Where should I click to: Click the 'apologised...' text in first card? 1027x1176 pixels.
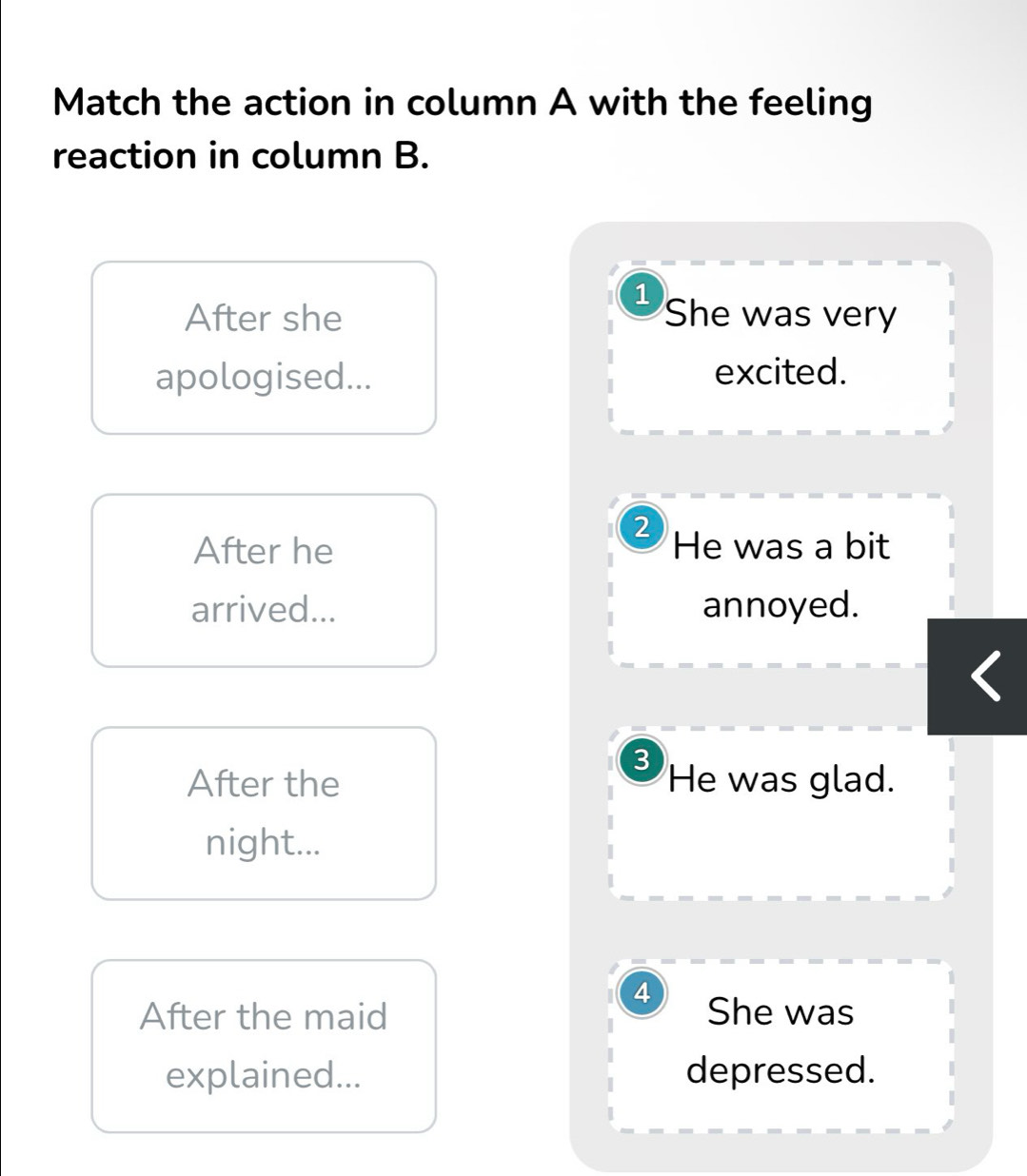coord(264,377)
